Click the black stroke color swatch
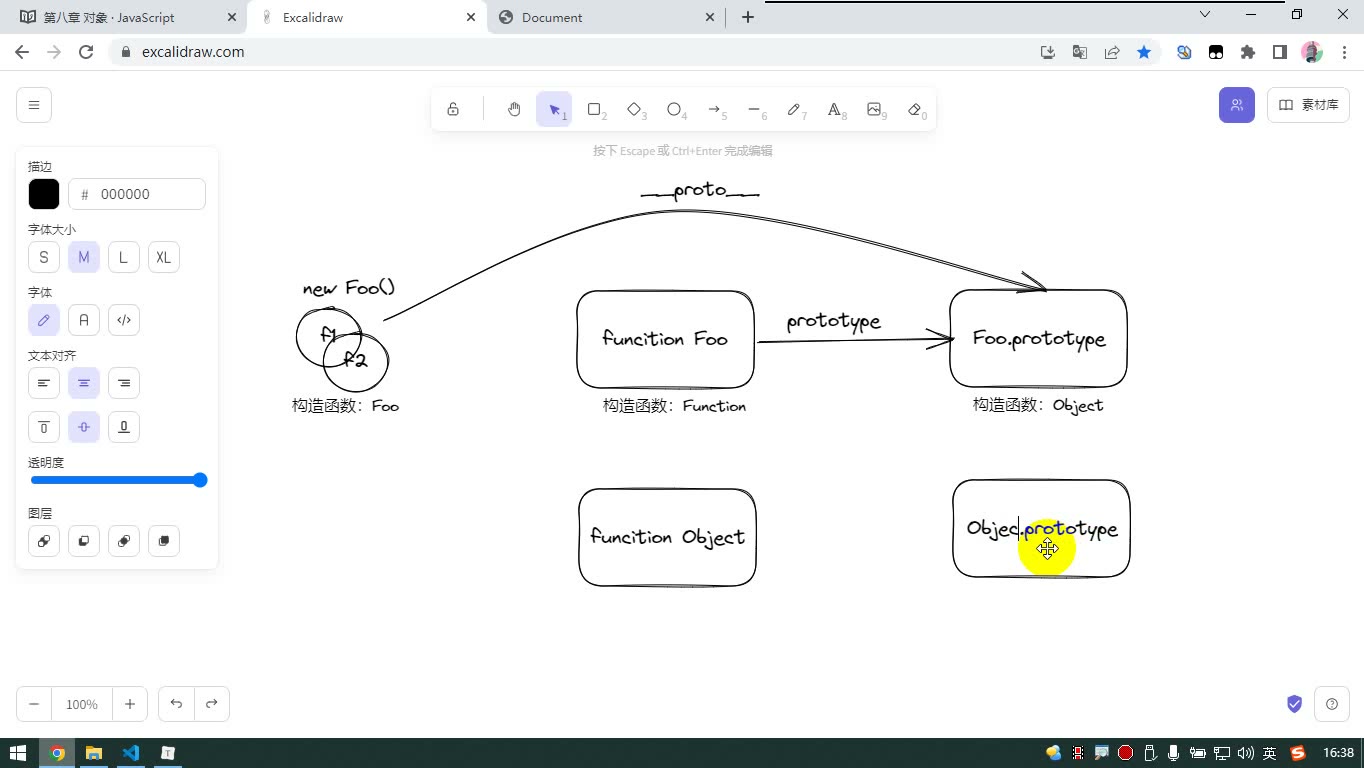 coord(44,194)
